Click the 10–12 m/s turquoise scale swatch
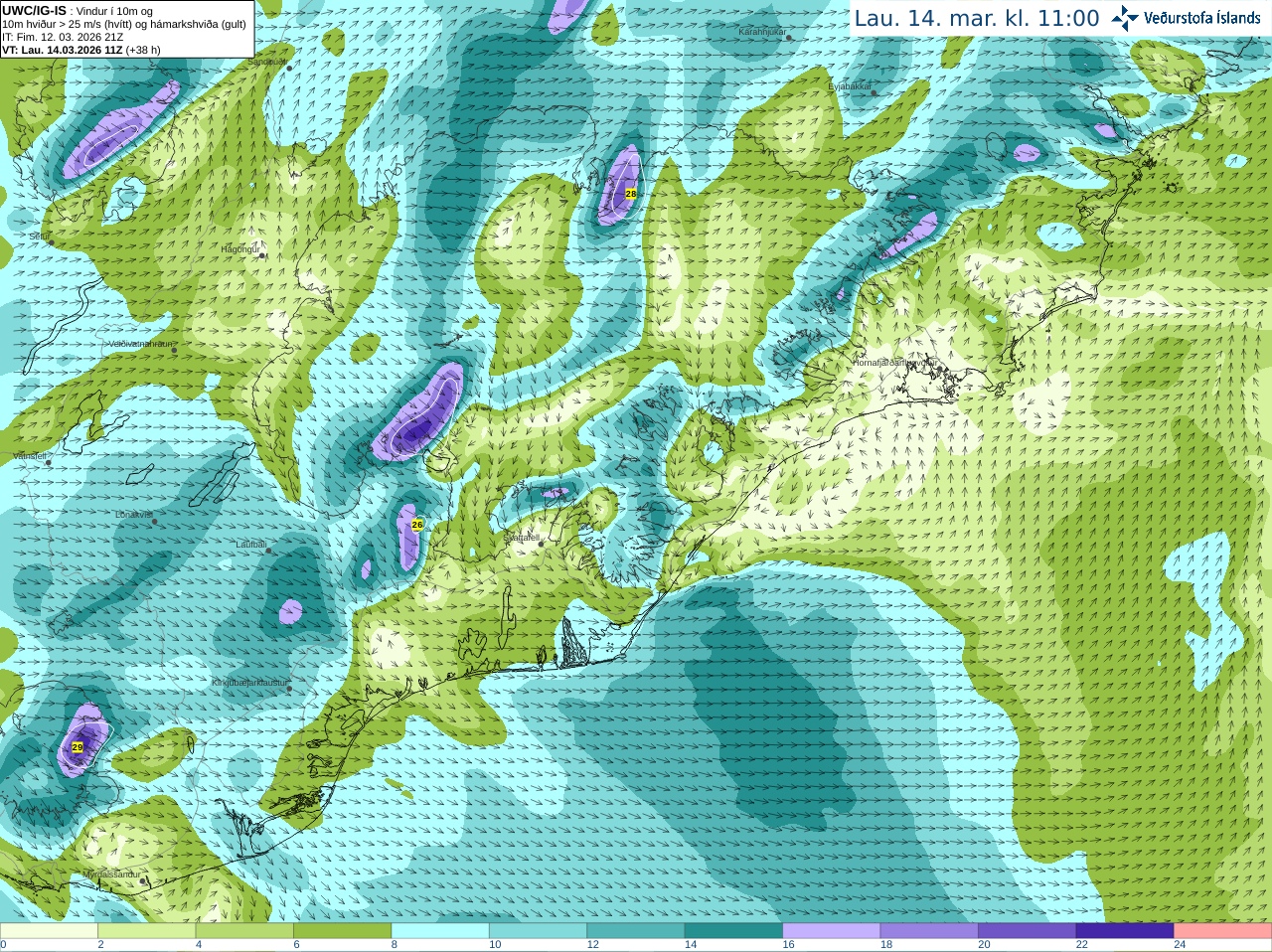1272x952 pixels. click(538, 931)
